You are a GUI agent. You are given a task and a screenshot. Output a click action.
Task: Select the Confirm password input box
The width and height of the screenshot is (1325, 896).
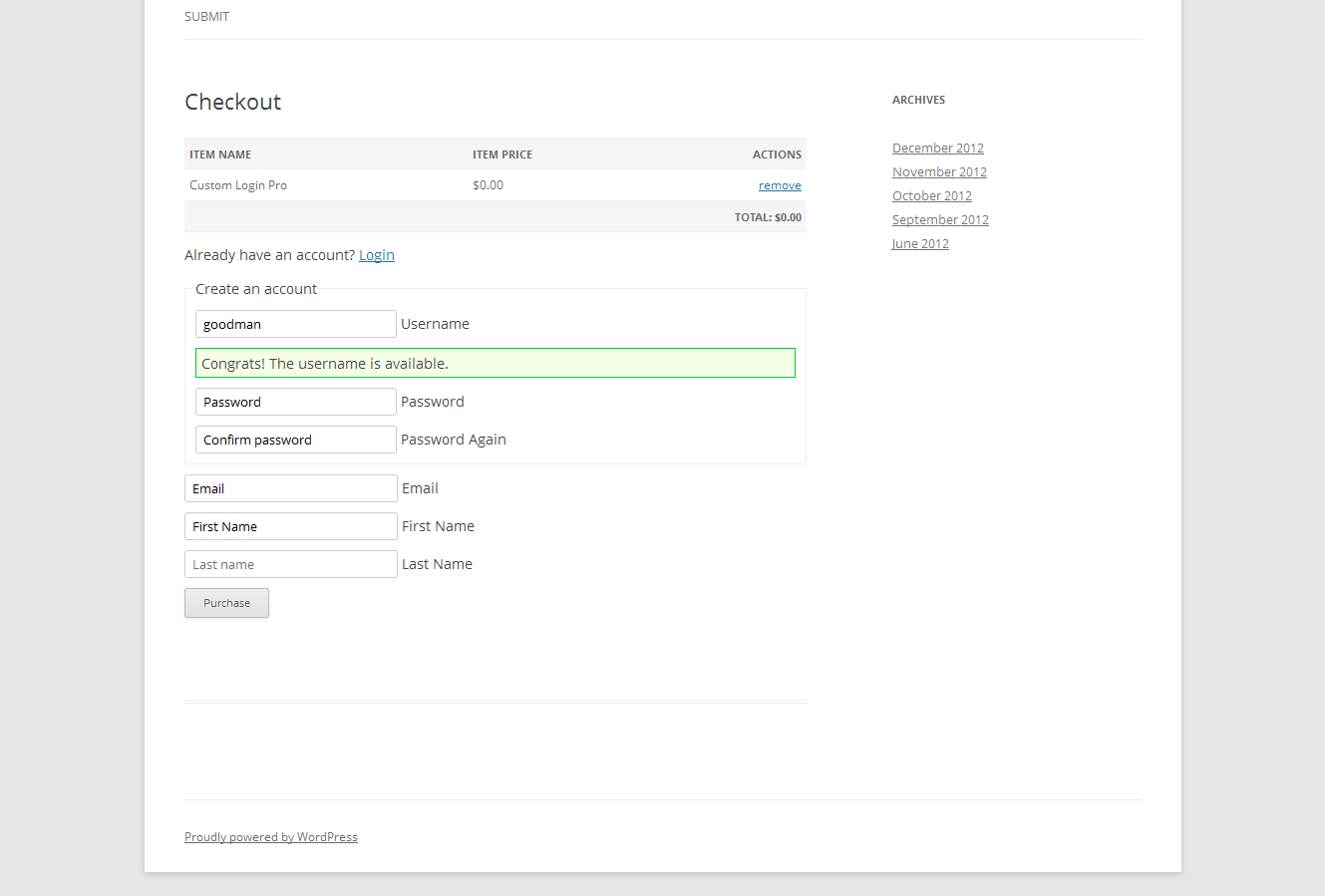point(295,440)
